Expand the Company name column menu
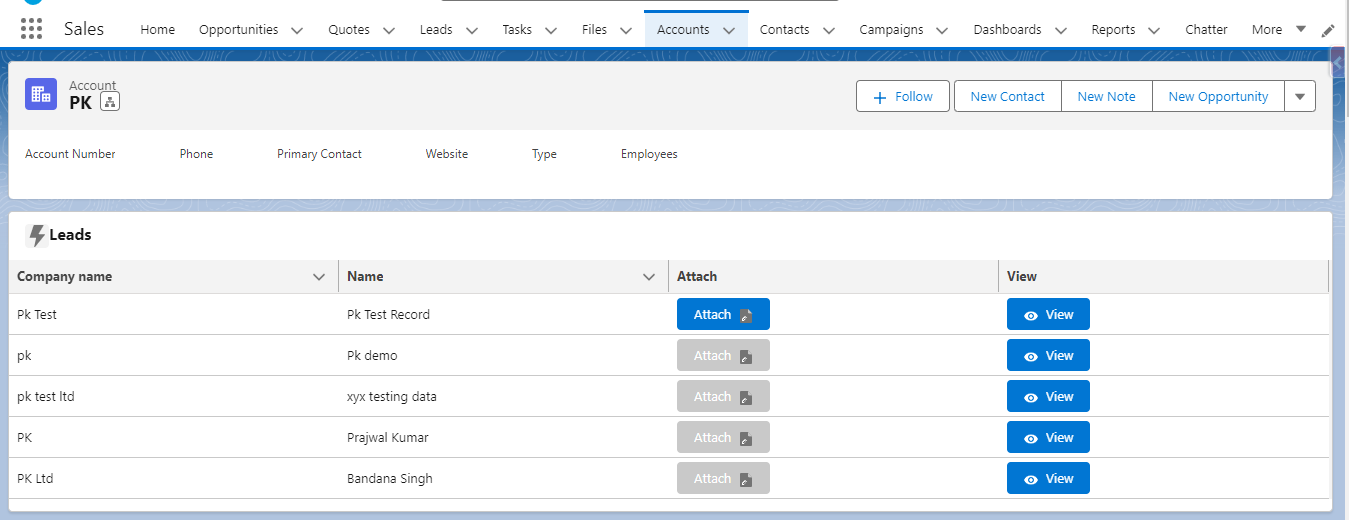Image resolution: width=1349 pixels, height=520 pixels. click(x=319, y=277)
